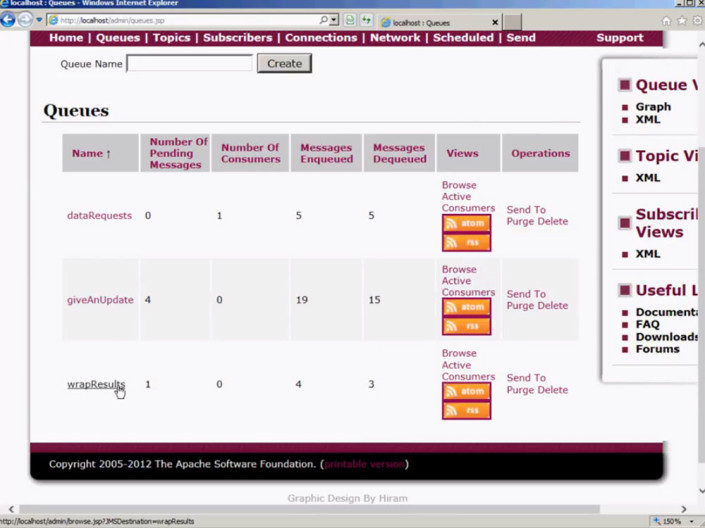Go back using the browser back arrow
This screenshot has width=705, height=528.
point(9,20)
